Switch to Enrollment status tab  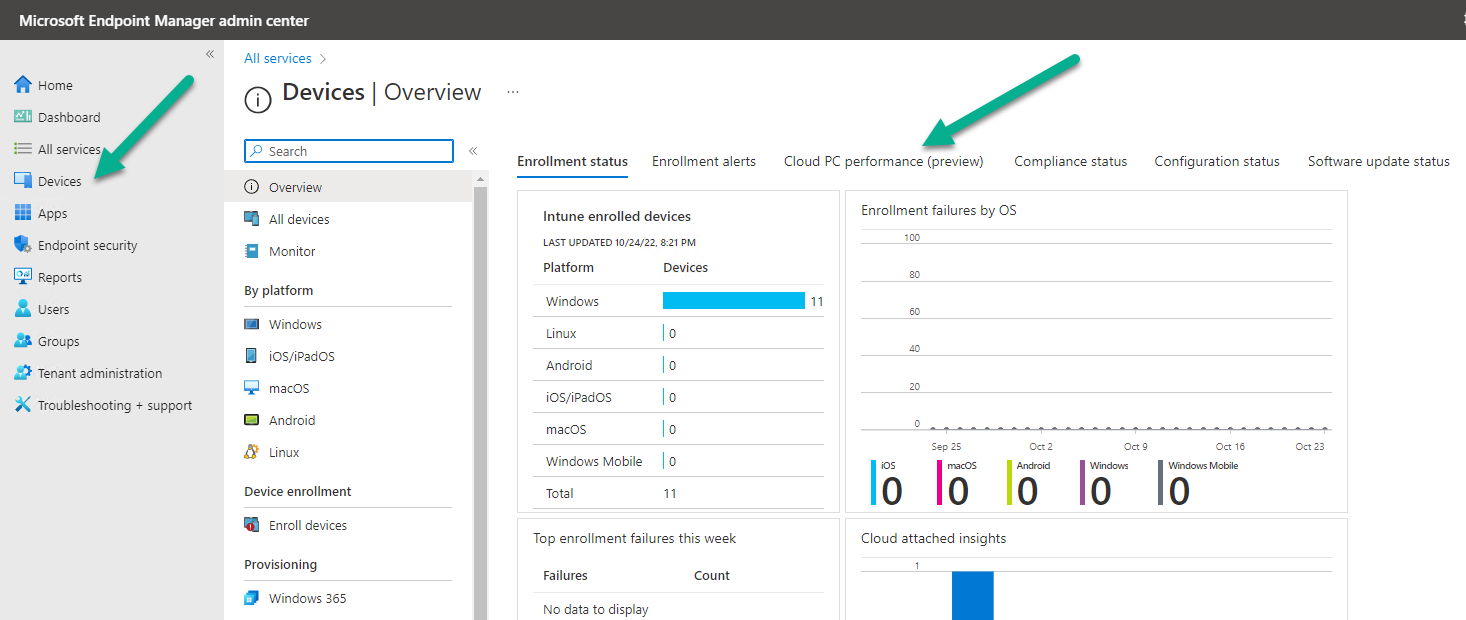(x=572, y=161)
